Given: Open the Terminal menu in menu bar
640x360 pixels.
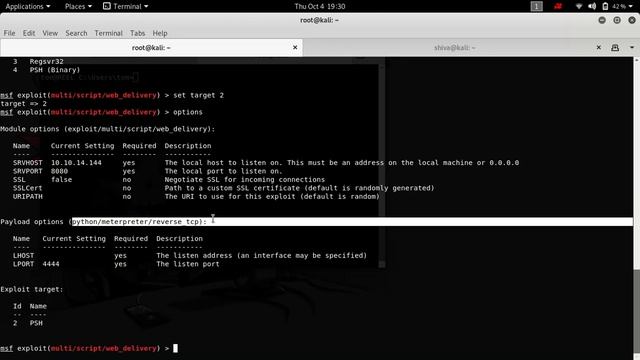Looking at the screenshot, I should pyautogui.click(x=108, y=33).
